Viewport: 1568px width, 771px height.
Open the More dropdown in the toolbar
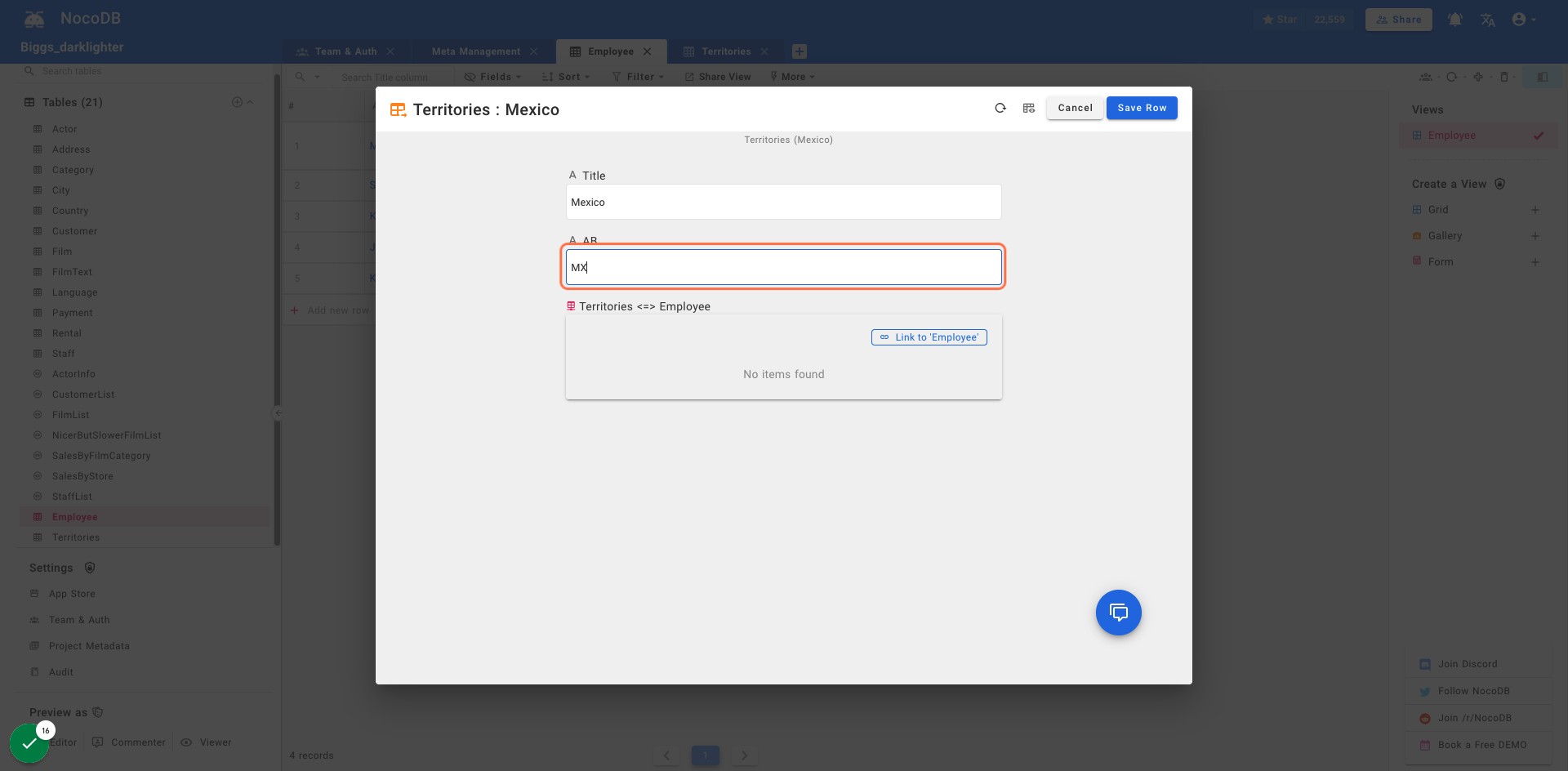(792, 77)
